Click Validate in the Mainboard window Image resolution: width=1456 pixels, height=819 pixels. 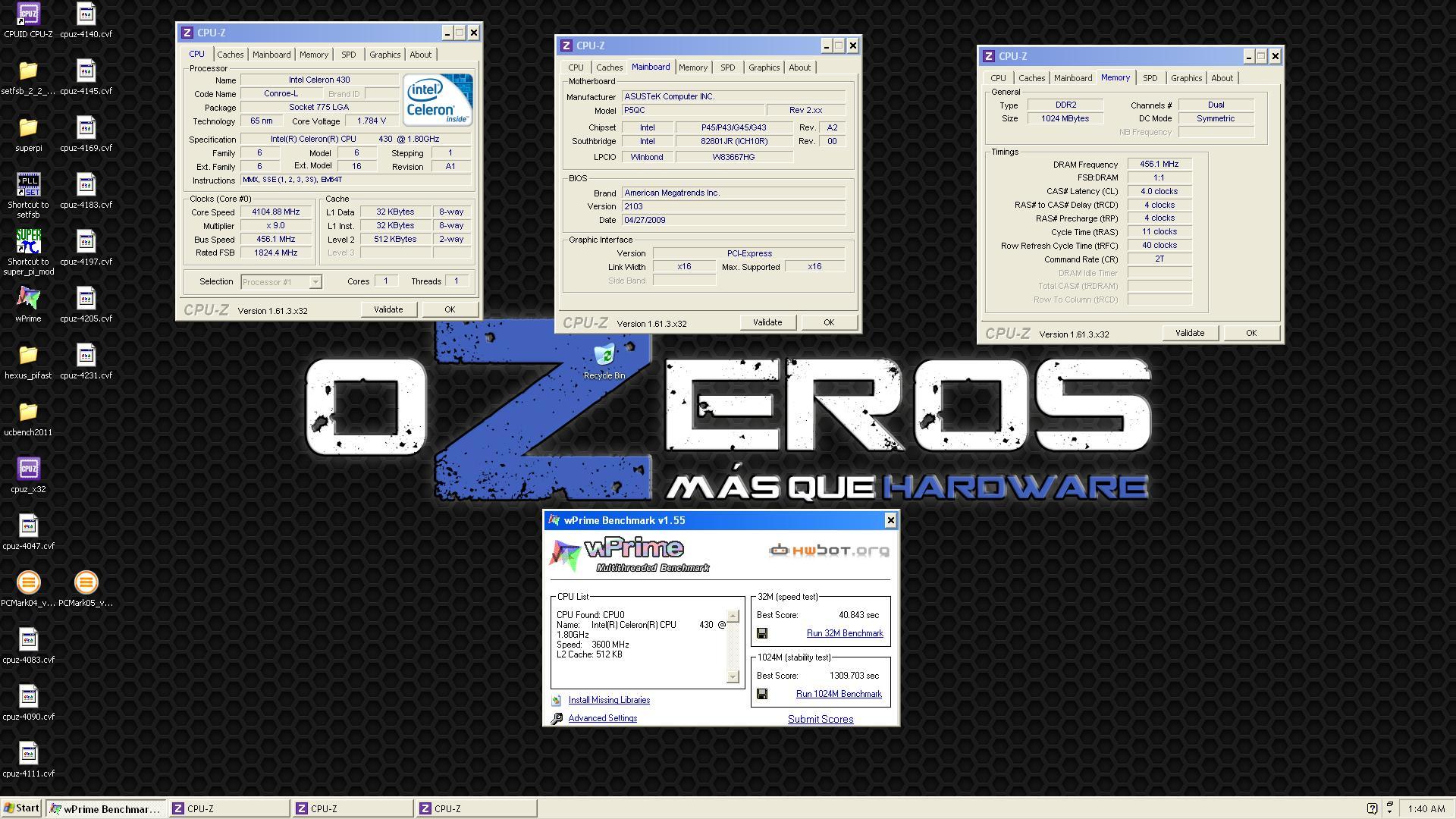click(x=767, y=322)
